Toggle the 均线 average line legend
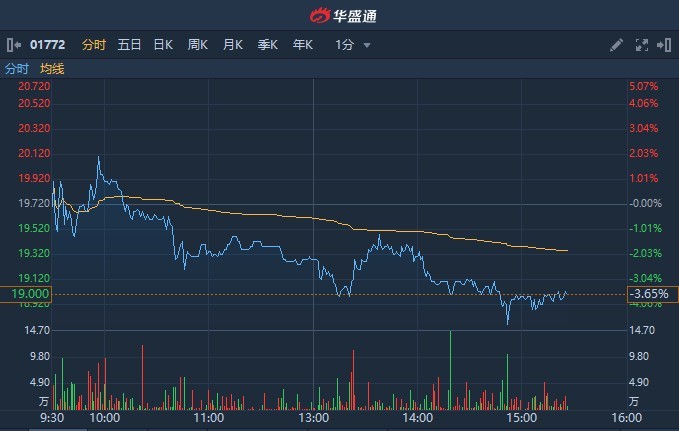The width and height of the screenshot is (679, 431). click(x=52, y=69)
